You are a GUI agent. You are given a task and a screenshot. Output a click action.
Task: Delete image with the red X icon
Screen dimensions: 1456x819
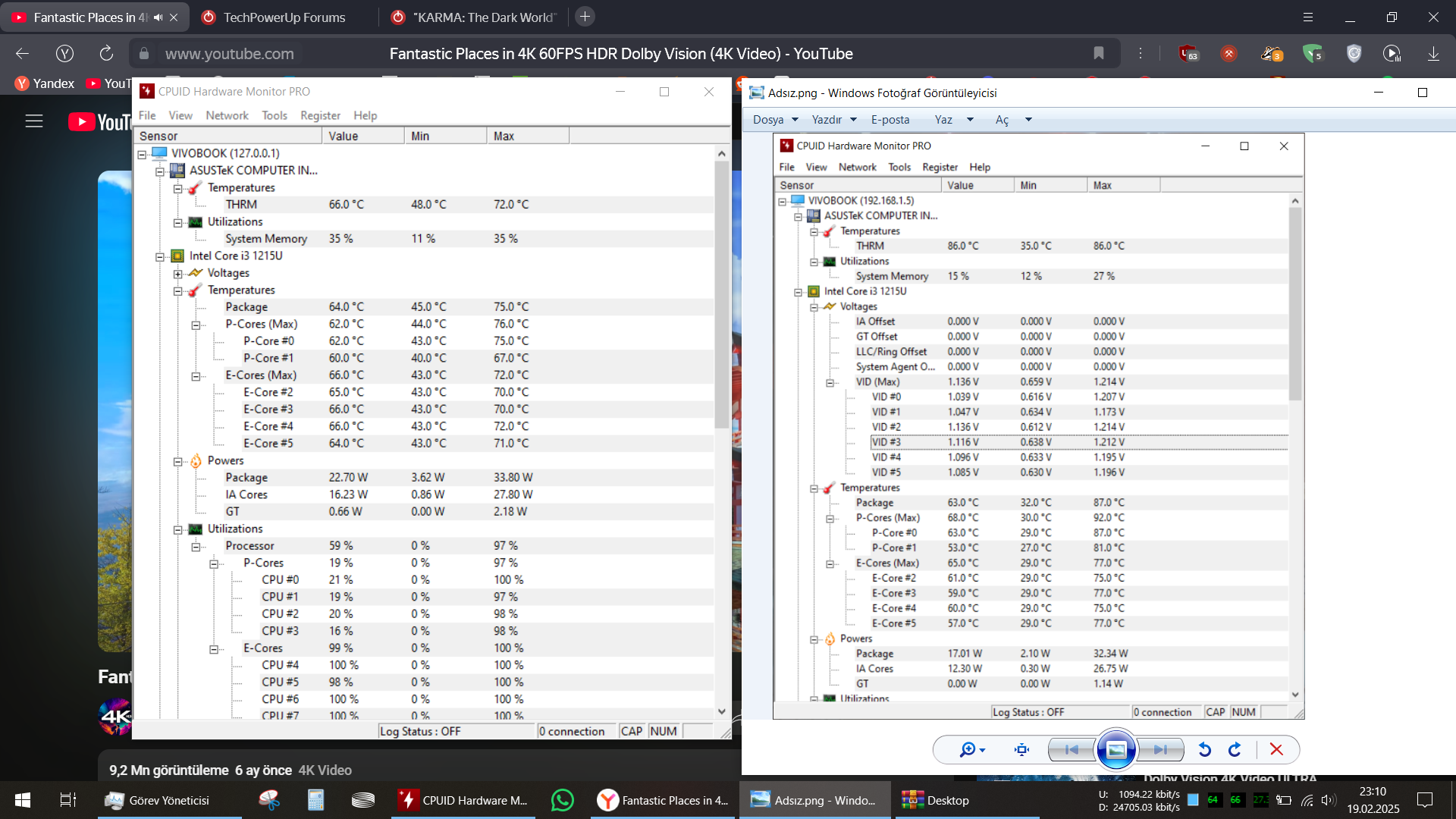tap(1276, 750)
